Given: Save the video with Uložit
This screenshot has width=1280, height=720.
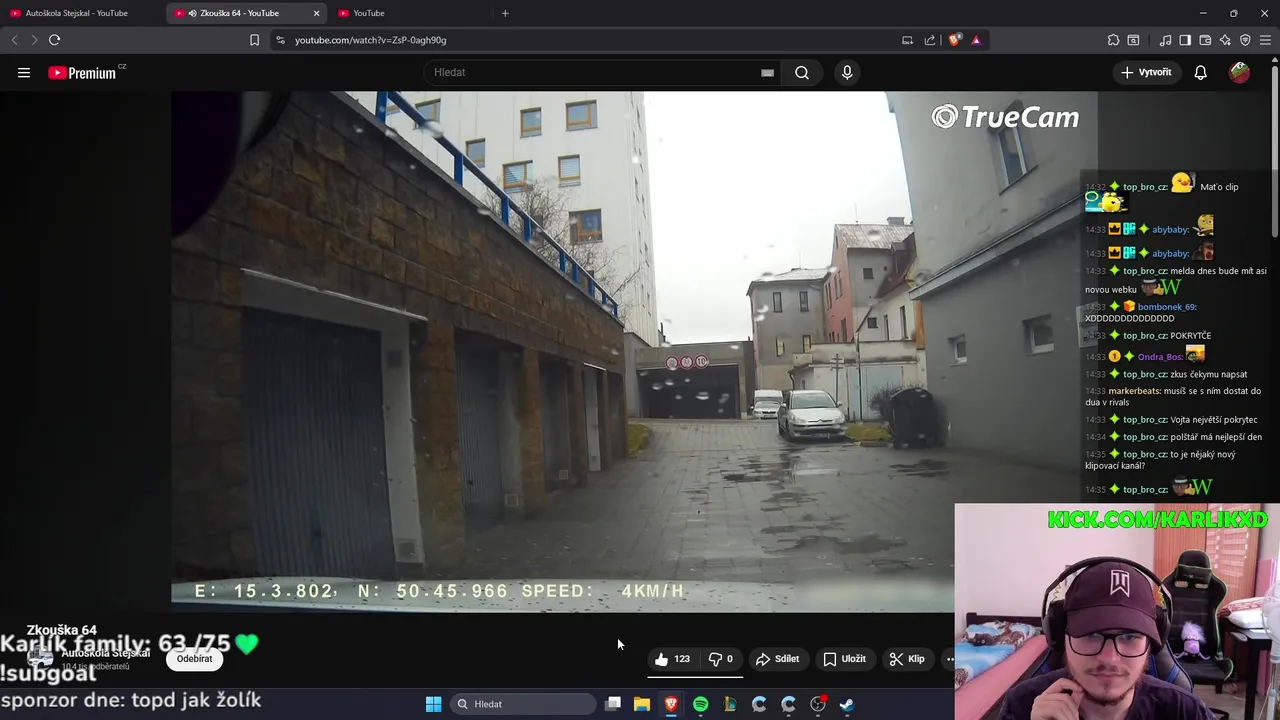Looking at the screenshot, I should pos(845,659).
